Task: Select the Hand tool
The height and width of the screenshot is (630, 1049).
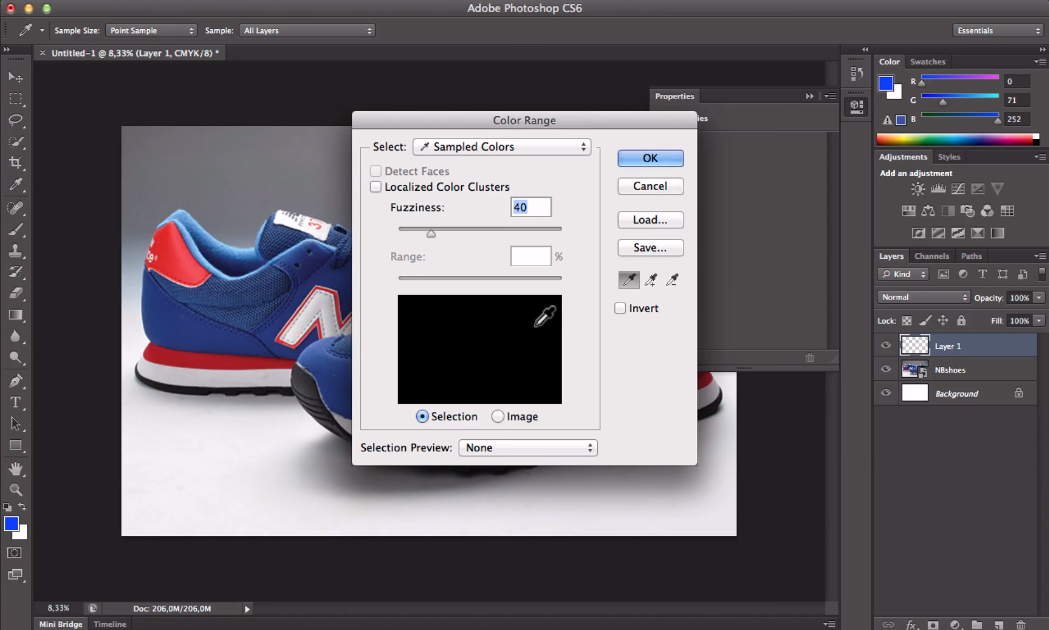Action: click(x=15, y=468)
